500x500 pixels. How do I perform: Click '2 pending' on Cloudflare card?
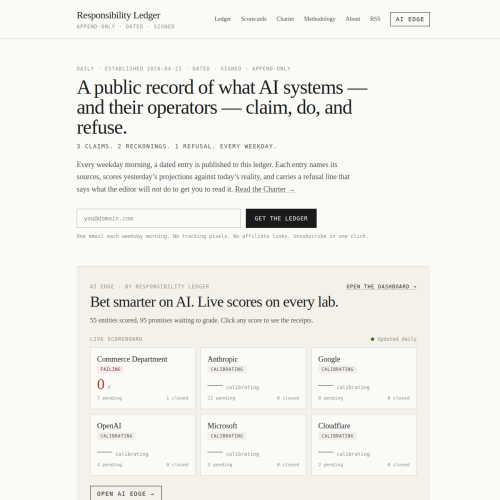pos(331,465)
